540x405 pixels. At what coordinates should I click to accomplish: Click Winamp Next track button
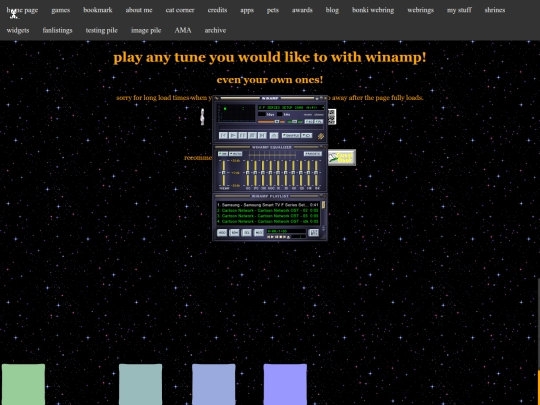pos(262,135)
